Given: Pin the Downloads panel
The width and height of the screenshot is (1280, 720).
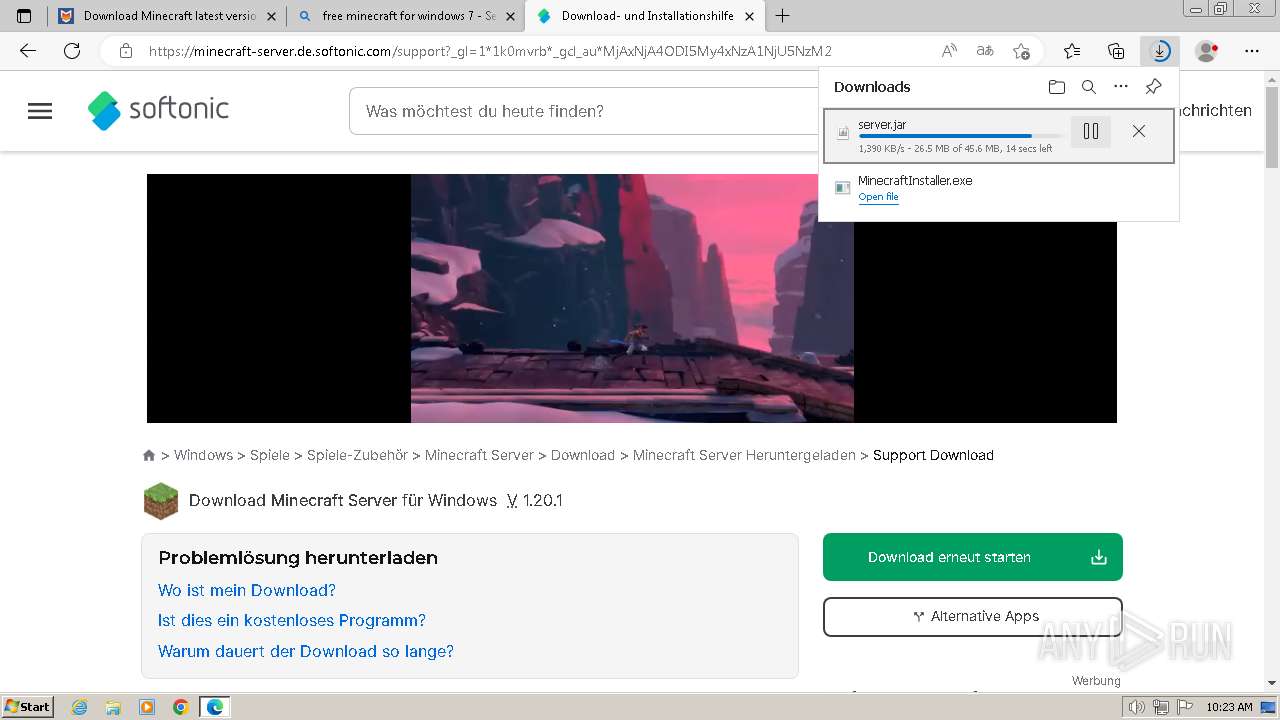Looking at the screenshot, I should click(x=1153, y=87).
